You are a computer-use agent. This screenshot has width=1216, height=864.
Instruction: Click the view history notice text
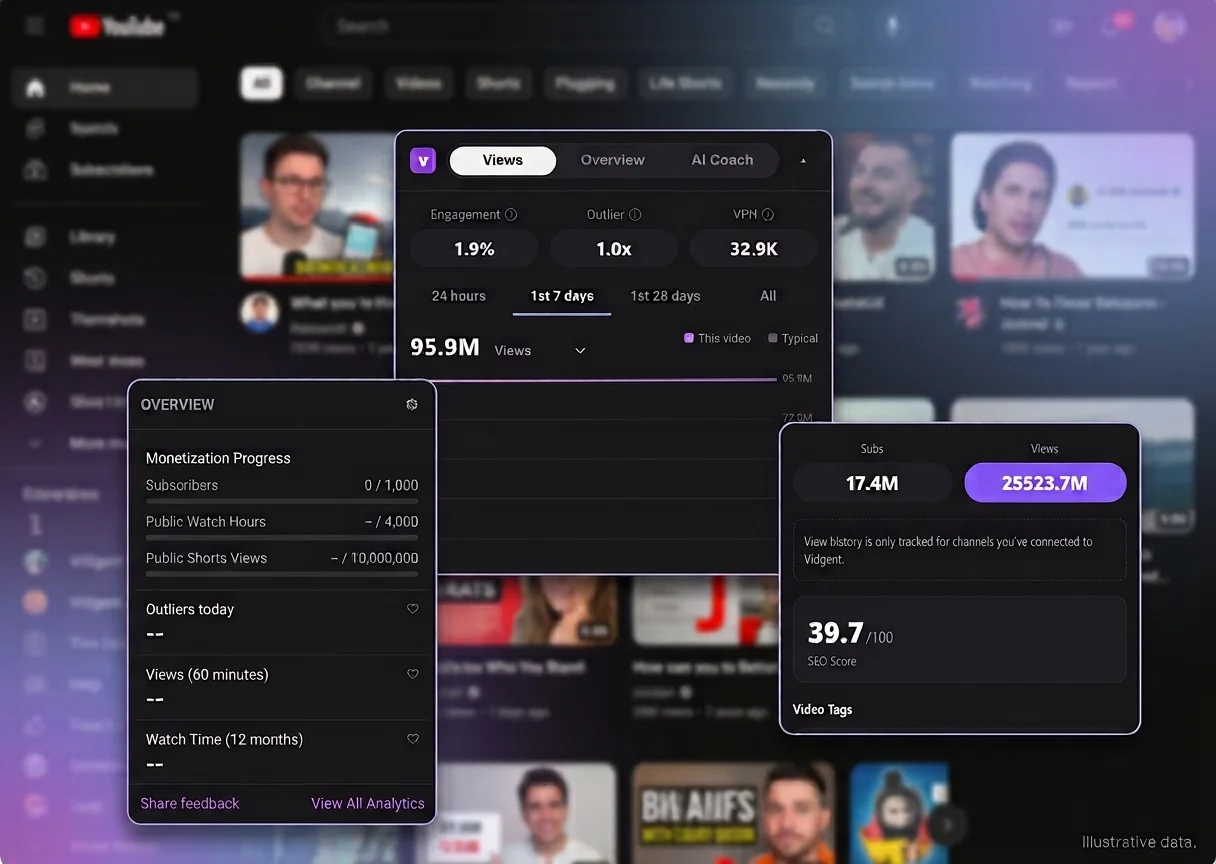tap(948, 550)
